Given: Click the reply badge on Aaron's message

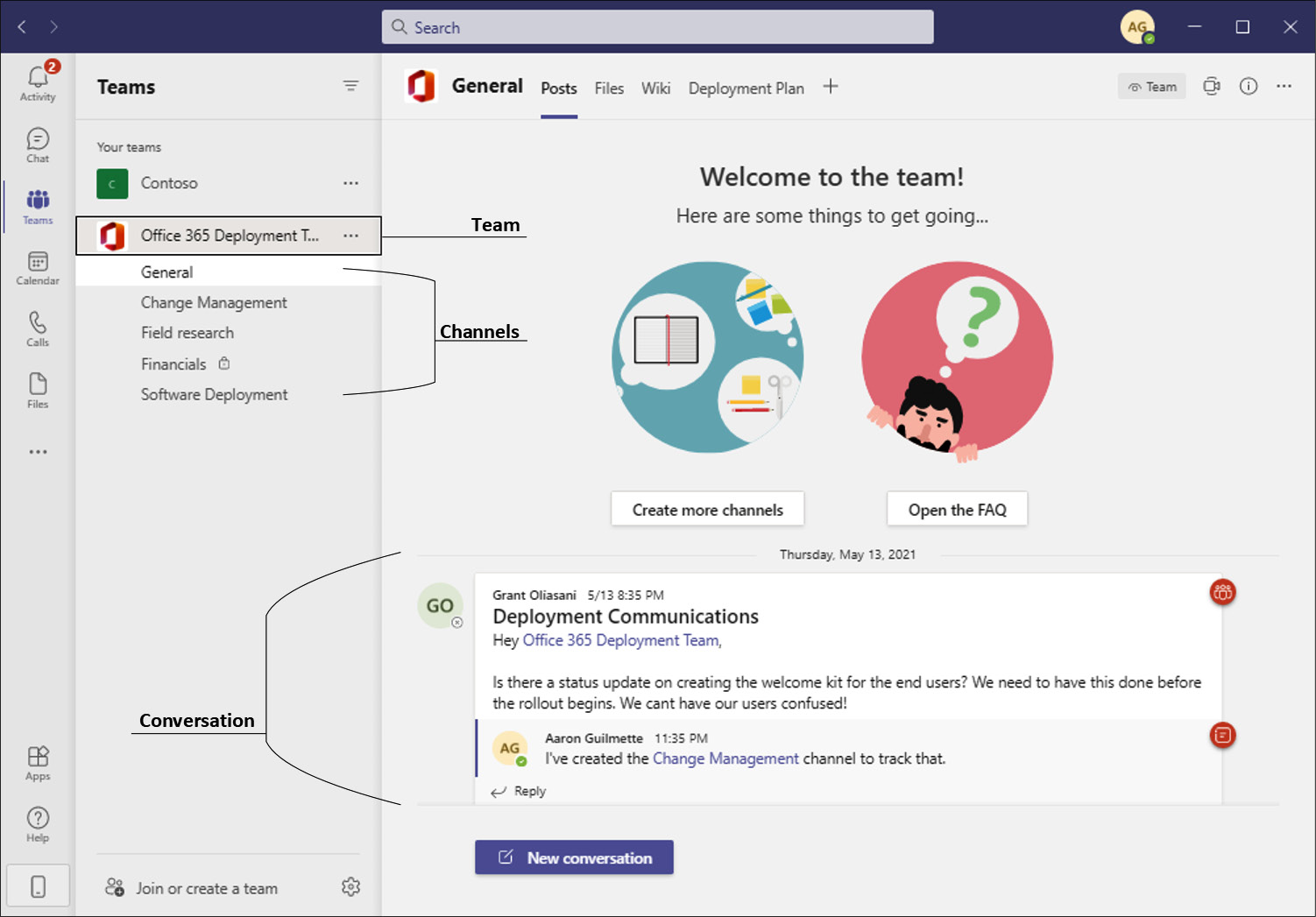Looking at the screenshot, I should click(1222, 735).
